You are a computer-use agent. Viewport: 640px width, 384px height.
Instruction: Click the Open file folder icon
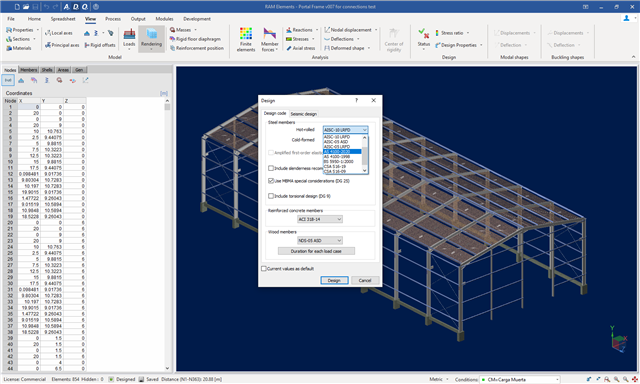click(x=26, y=7)
